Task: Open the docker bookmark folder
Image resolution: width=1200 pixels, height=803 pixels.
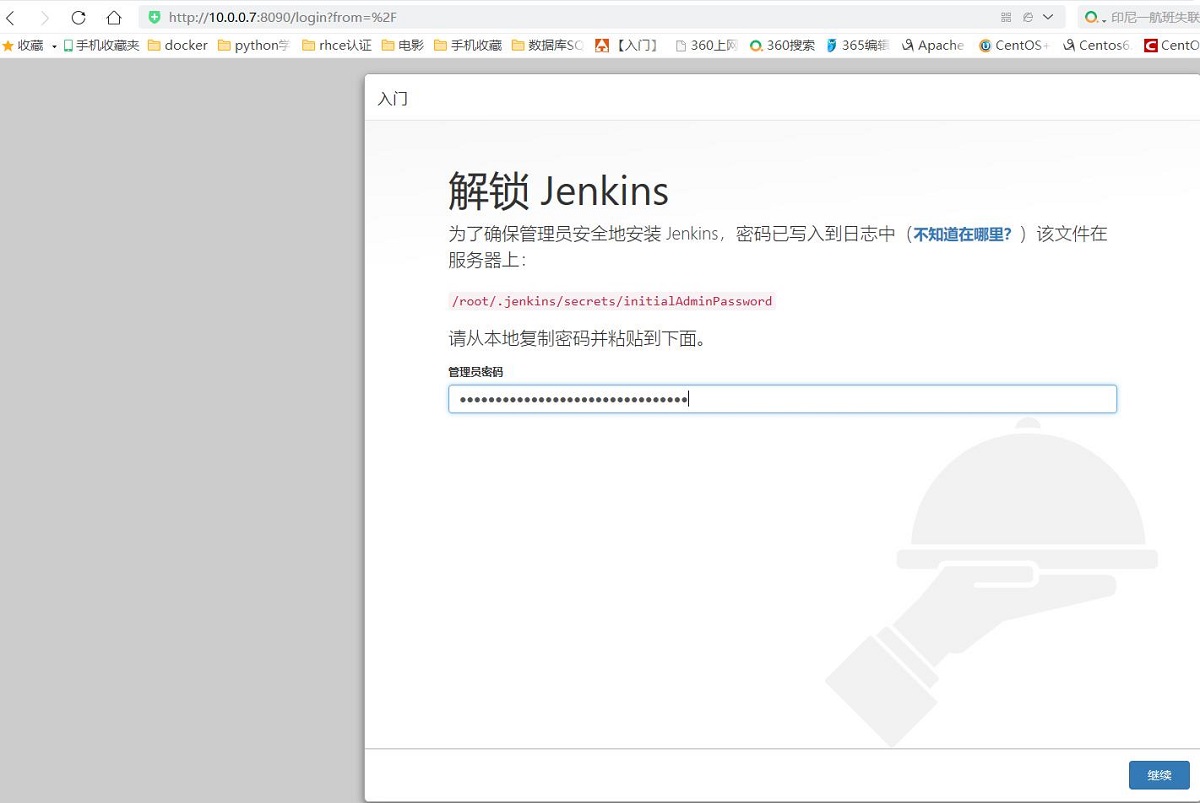Action: click(178, 45)
